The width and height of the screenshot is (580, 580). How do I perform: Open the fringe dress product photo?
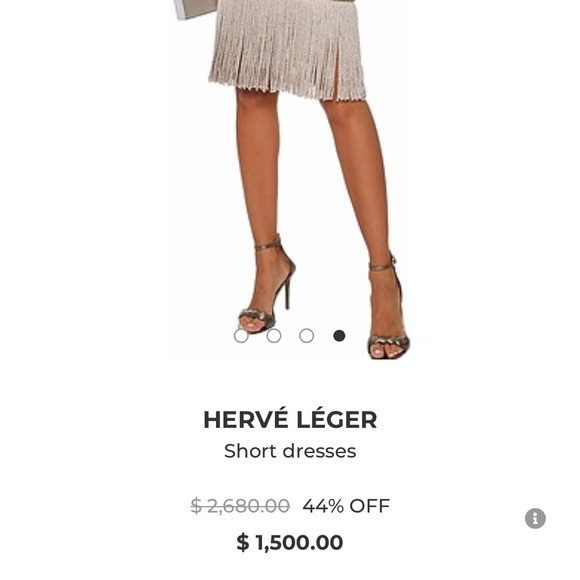[290, 179]
